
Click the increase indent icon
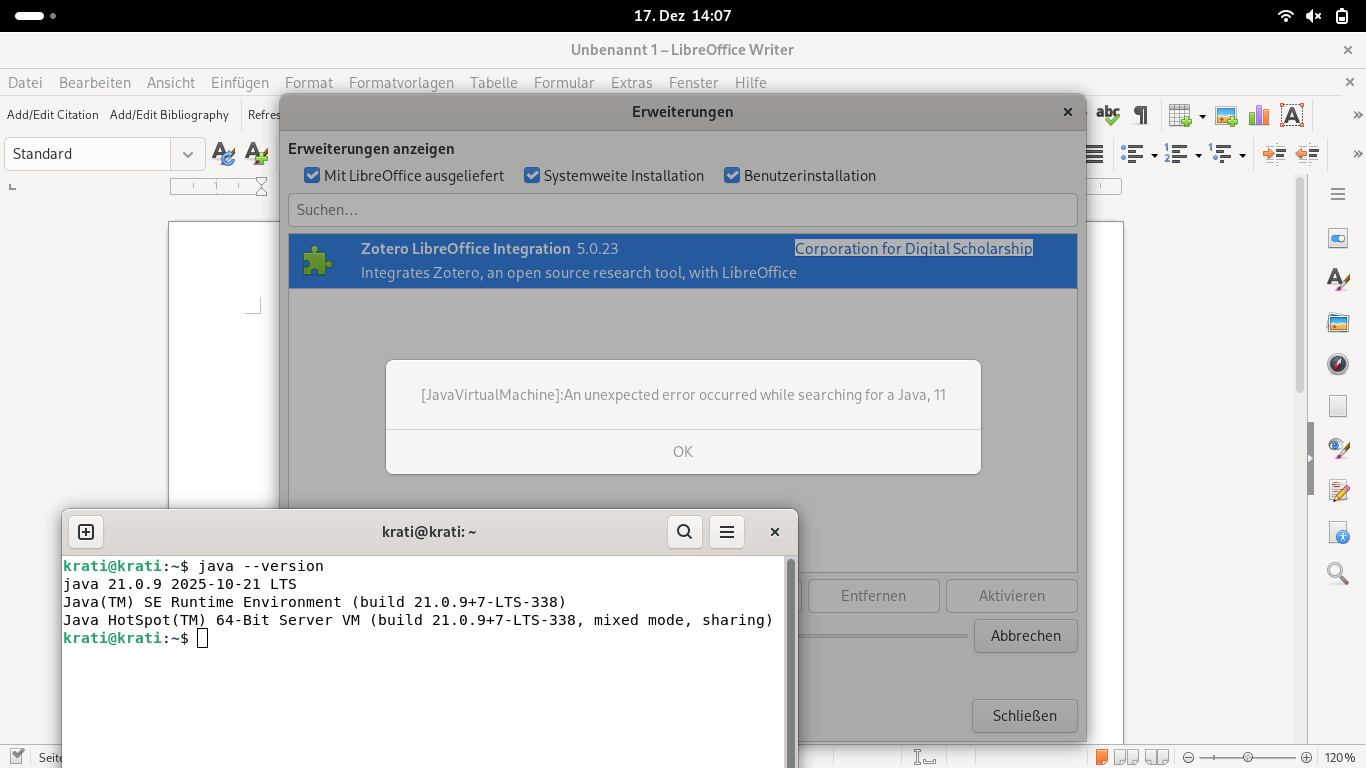point(1274,154)
